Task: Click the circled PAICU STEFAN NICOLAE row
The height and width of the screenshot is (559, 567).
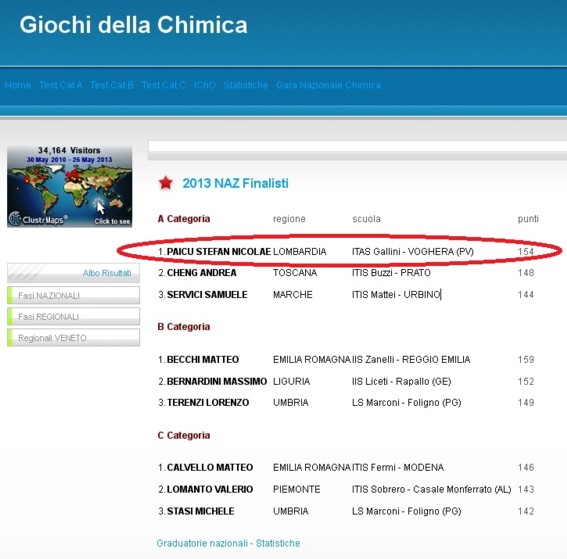Action: pos(339,251)
